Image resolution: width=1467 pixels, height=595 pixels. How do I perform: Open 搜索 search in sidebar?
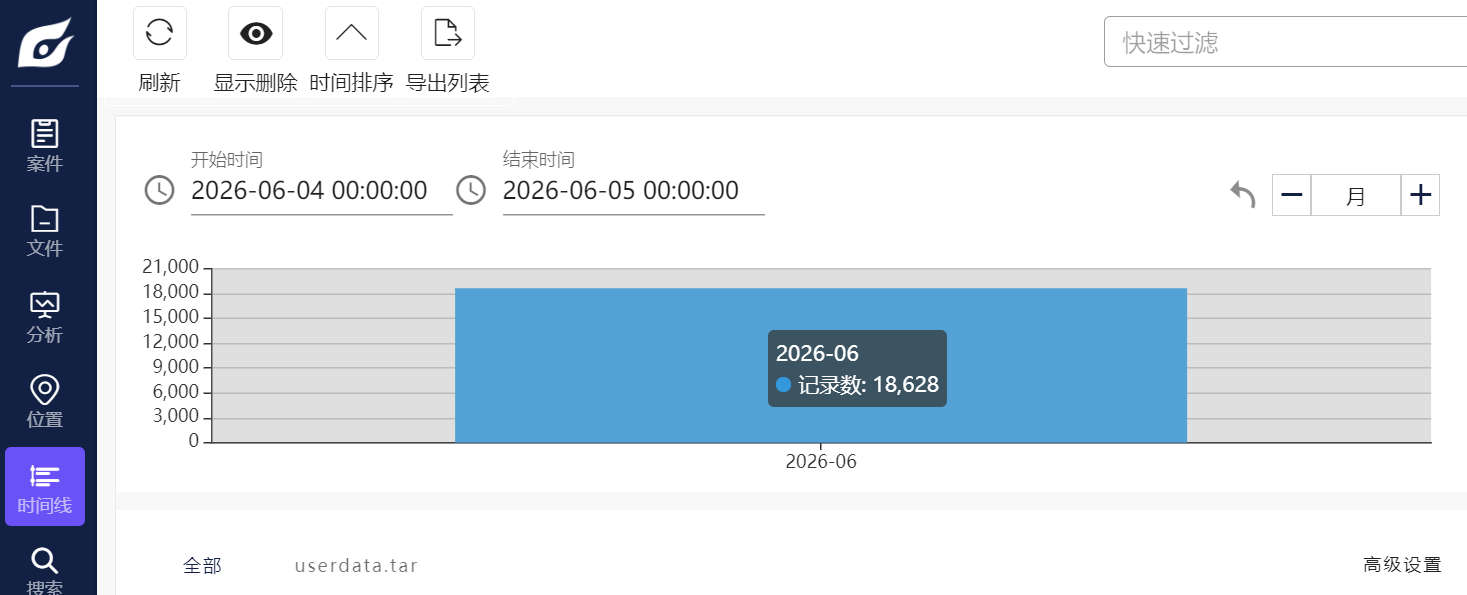coord(45,570)
